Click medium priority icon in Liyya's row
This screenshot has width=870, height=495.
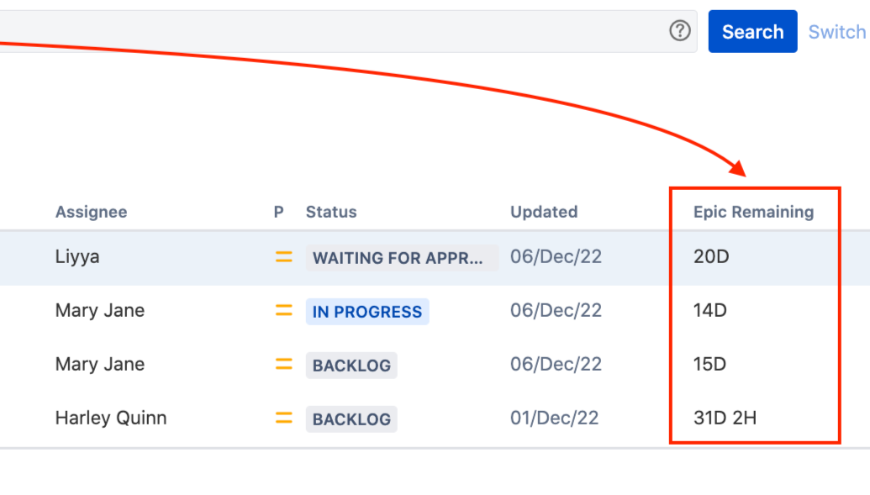(284, 257)
